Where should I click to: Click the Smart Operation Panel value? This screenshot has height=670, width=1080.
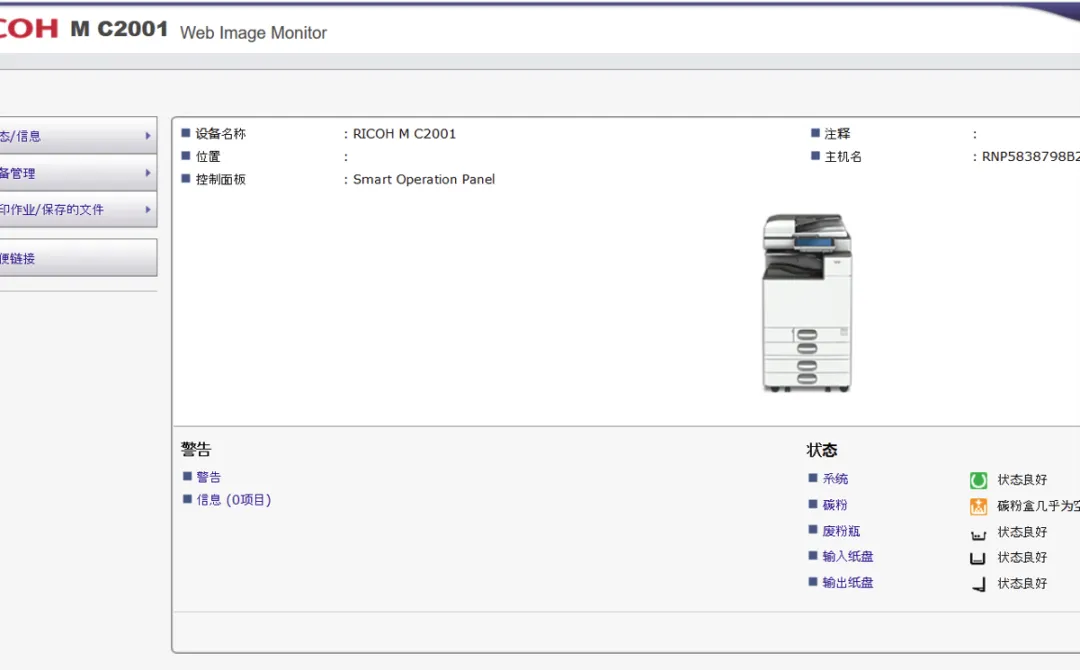(x=424, y=179)
